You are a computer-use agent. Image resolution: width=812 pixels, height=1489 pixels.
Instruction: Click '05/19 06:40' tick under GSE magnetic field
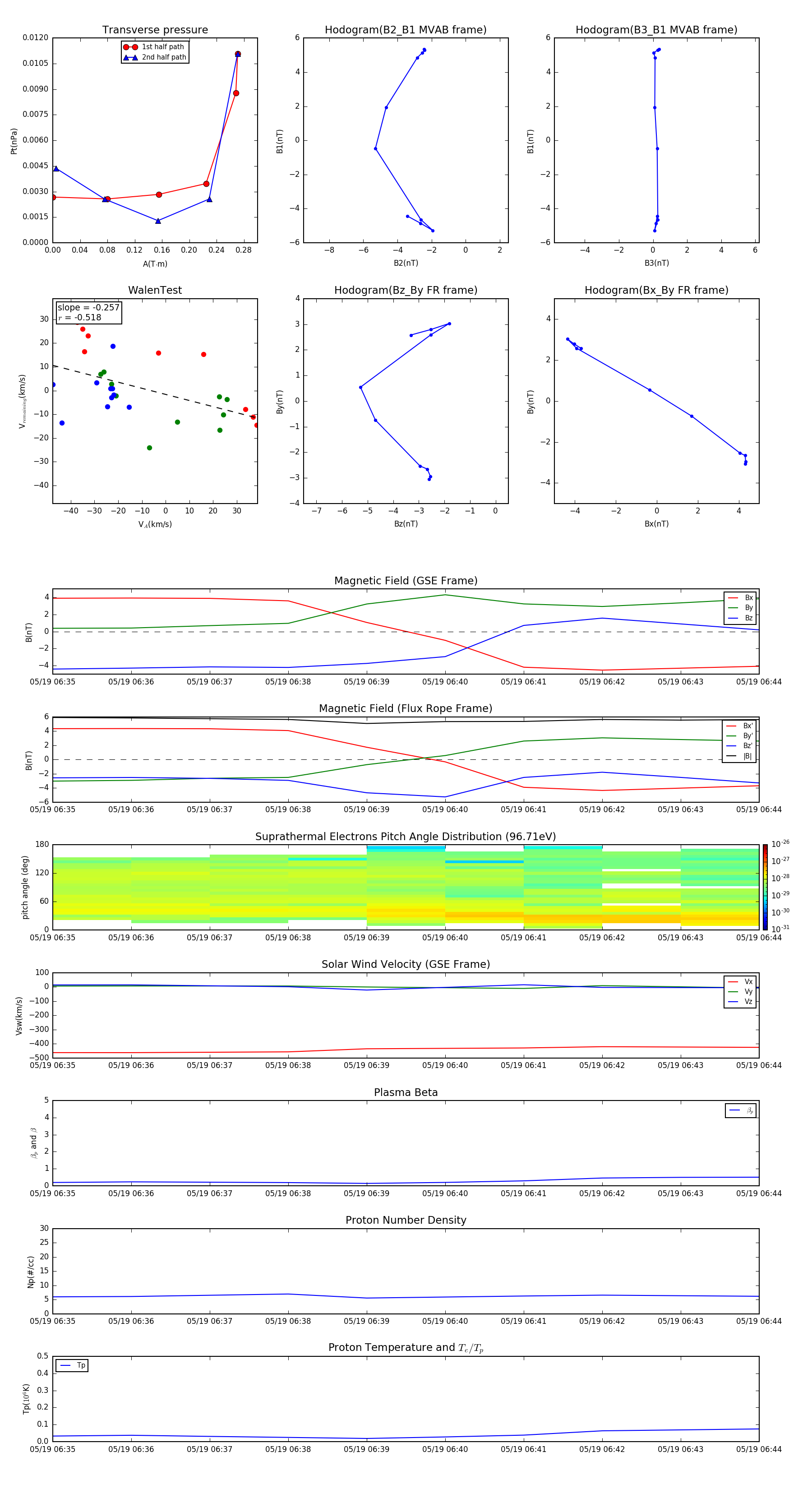pos(445,682)
